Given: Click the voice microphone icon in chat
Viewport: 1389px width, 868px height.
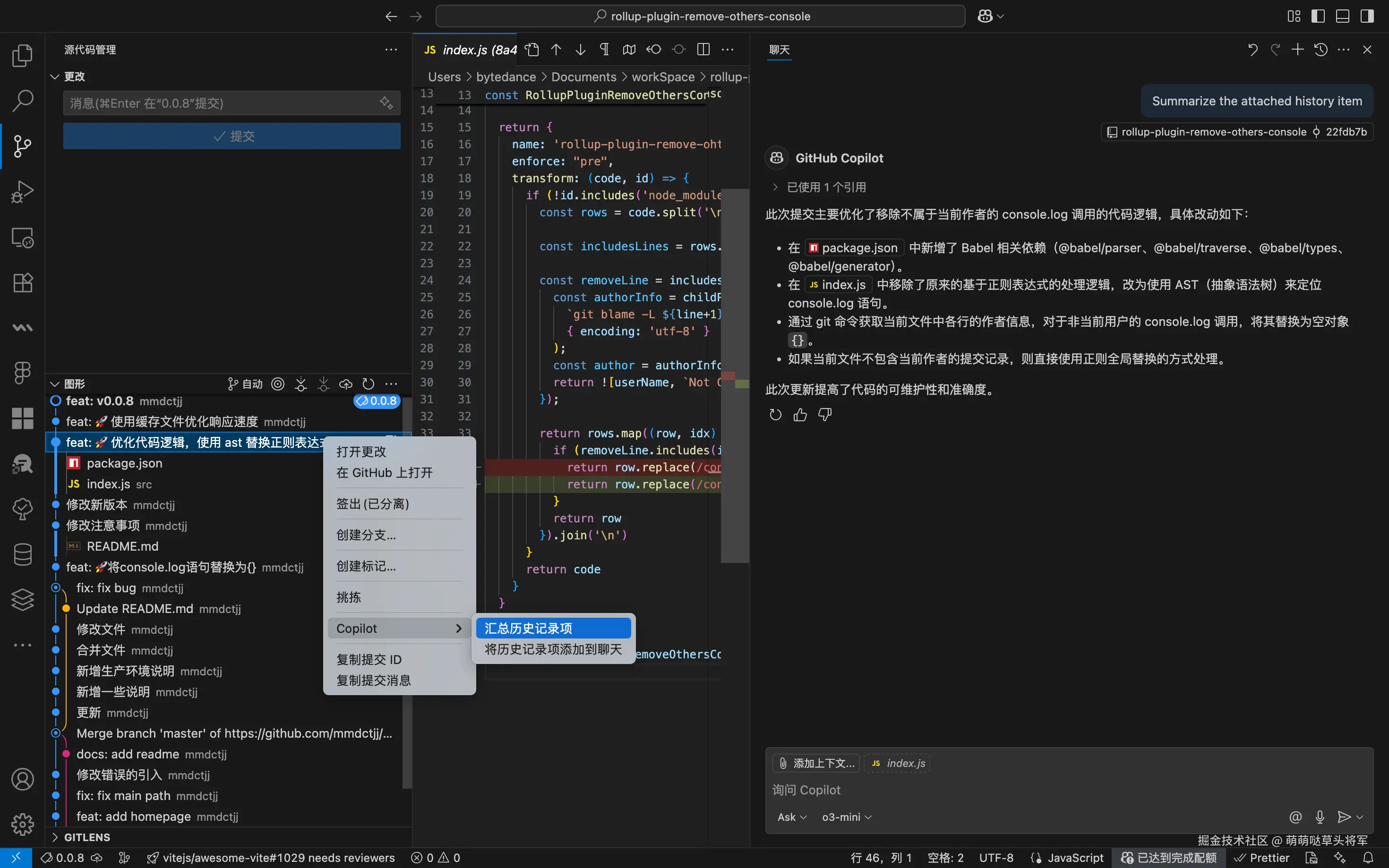Looking at the screenshot, I should click(1320, 817).
